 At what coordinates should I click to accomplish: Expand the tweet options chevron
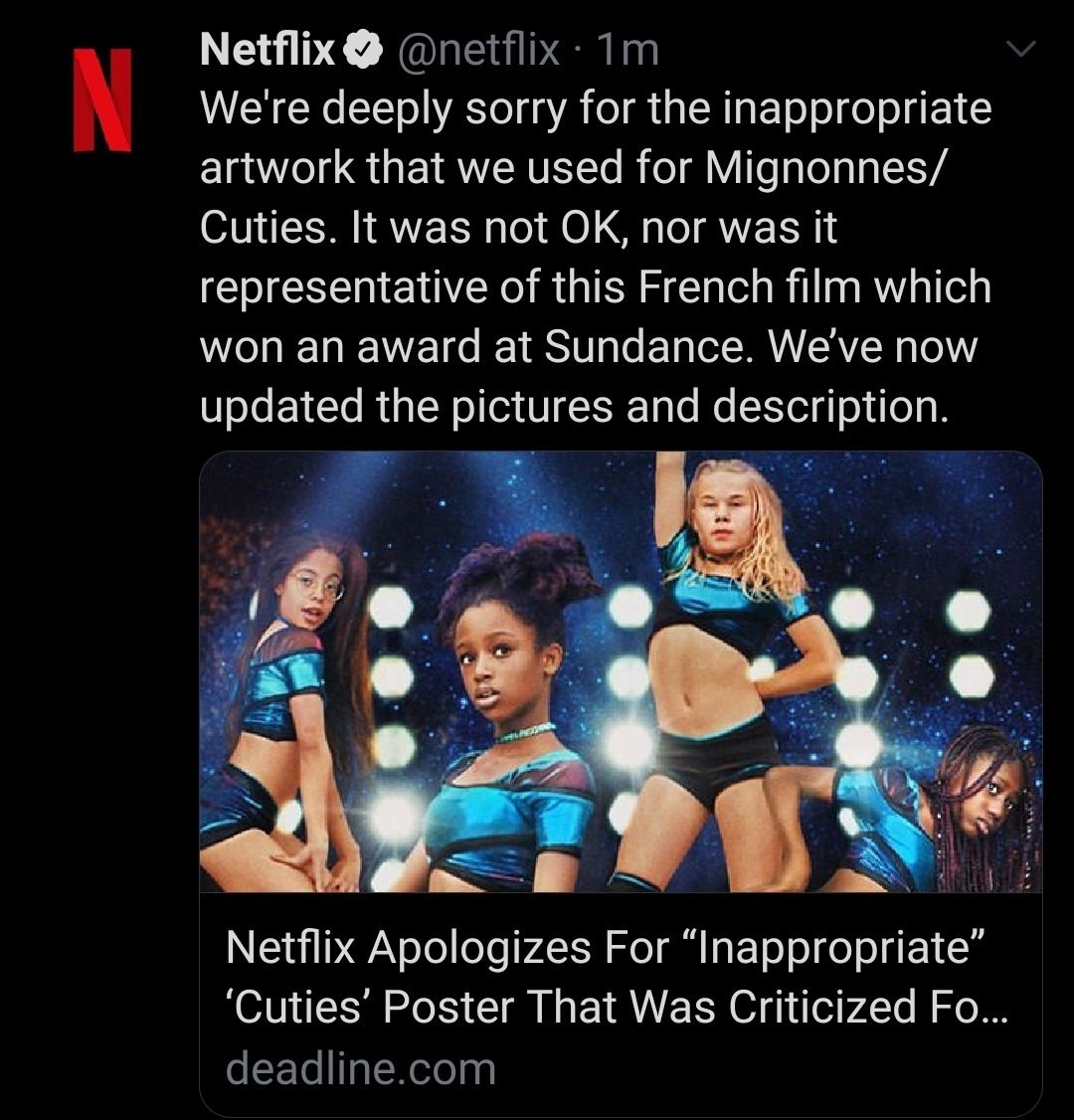coord(1020,49)
